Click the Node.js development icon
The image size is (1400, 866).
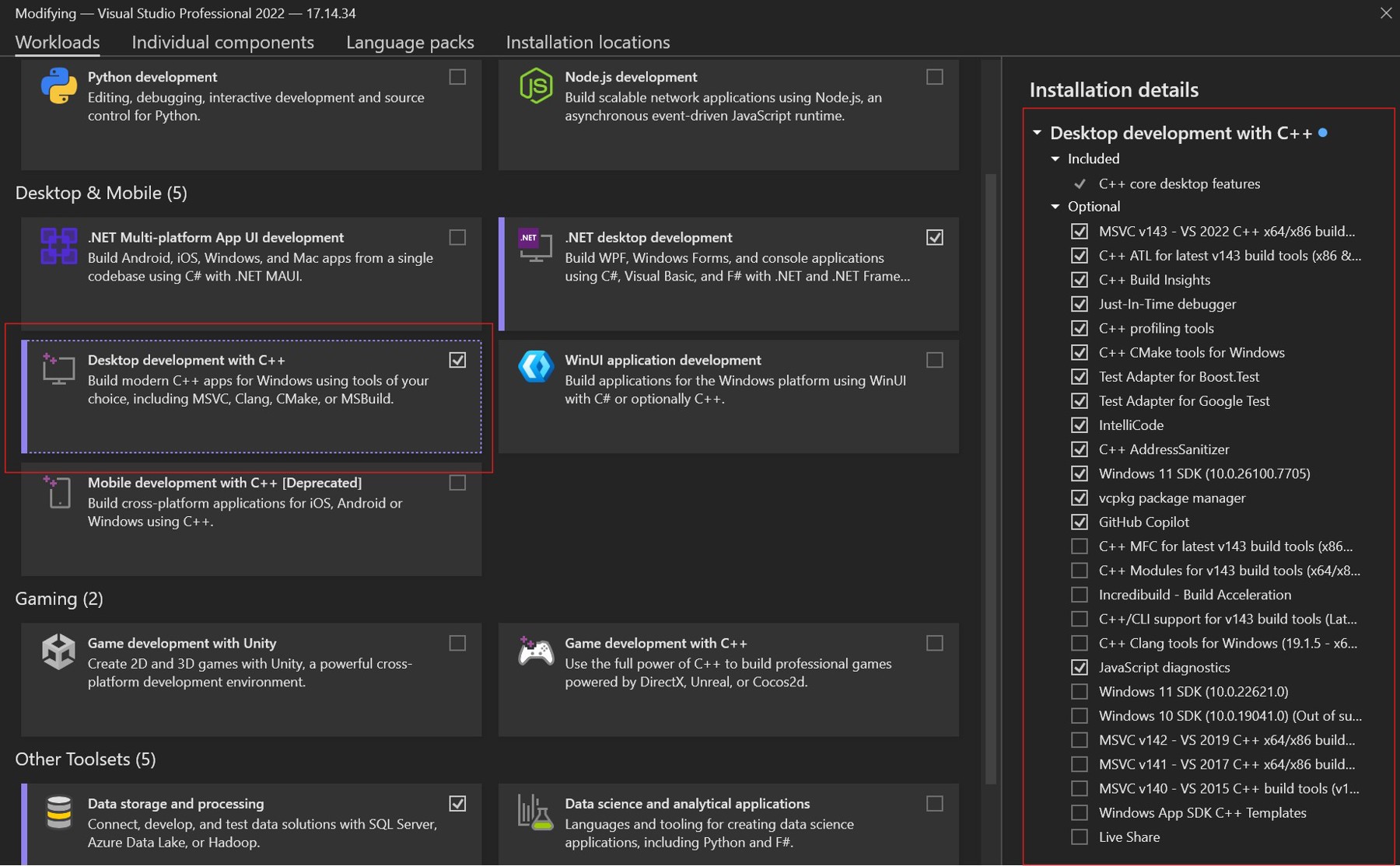[536, 86]
